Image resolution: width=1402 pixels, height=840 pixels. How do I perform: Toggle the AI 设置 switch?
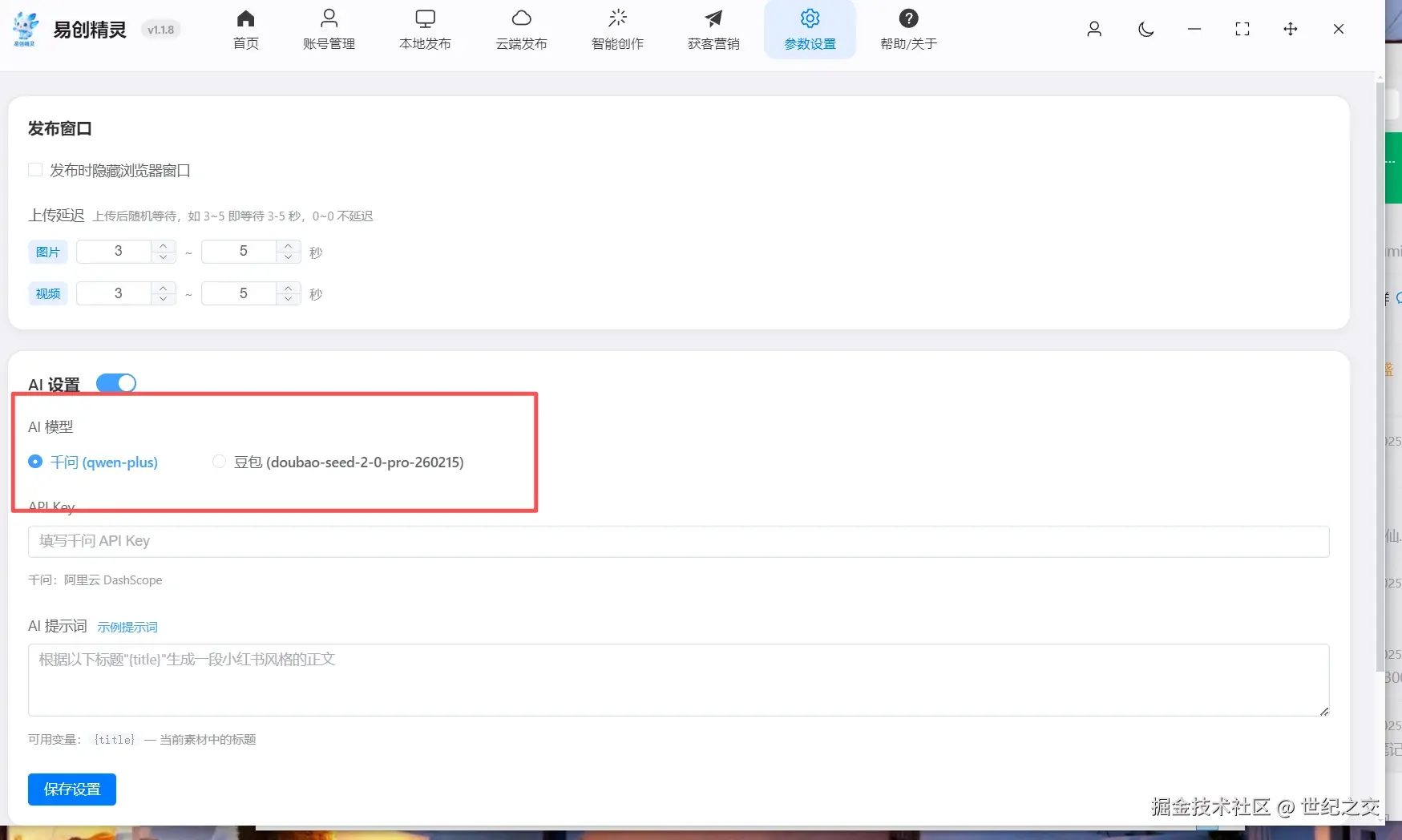[116, 383]
